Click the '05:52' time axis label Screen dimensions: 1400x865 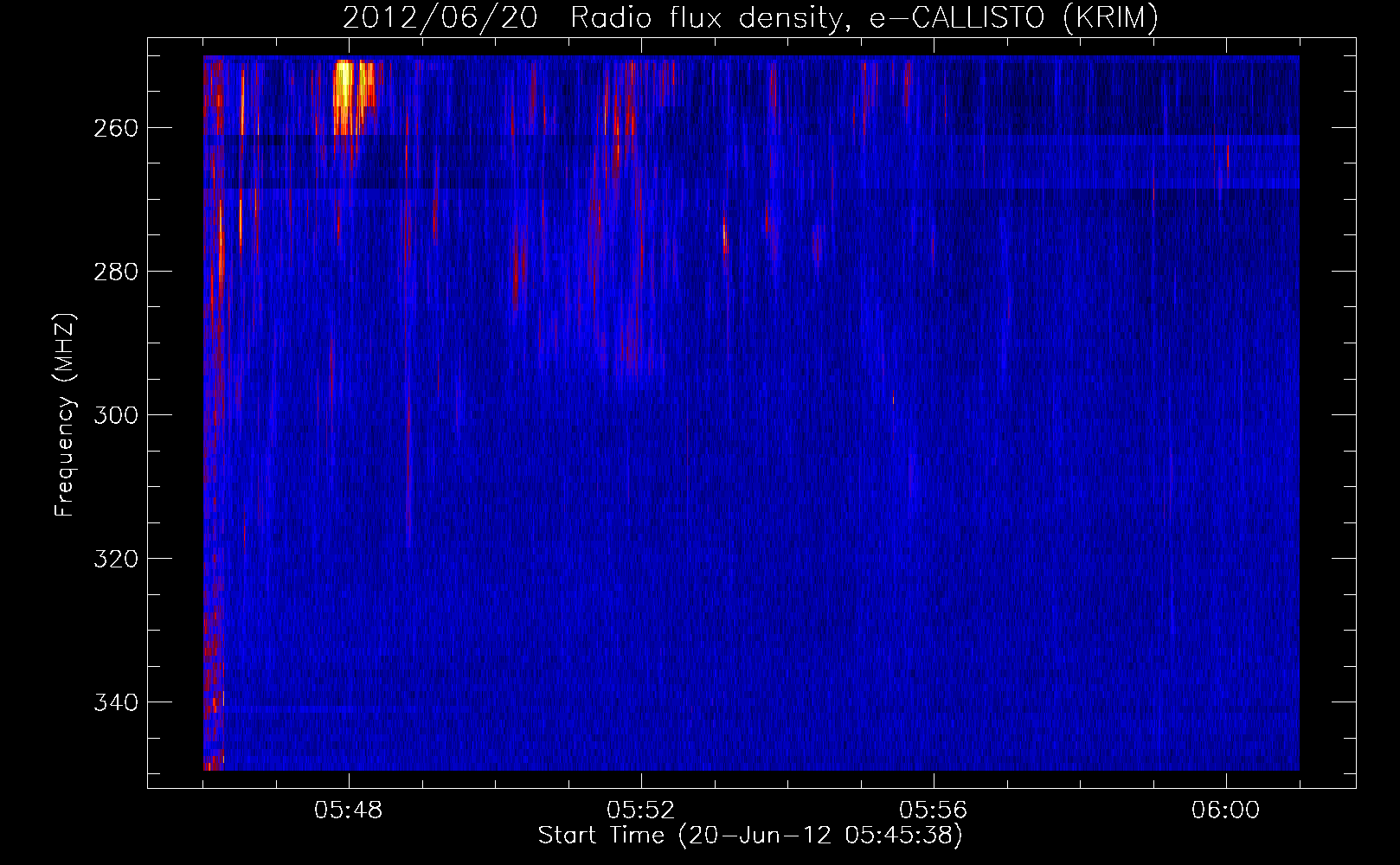coord(641,811)
